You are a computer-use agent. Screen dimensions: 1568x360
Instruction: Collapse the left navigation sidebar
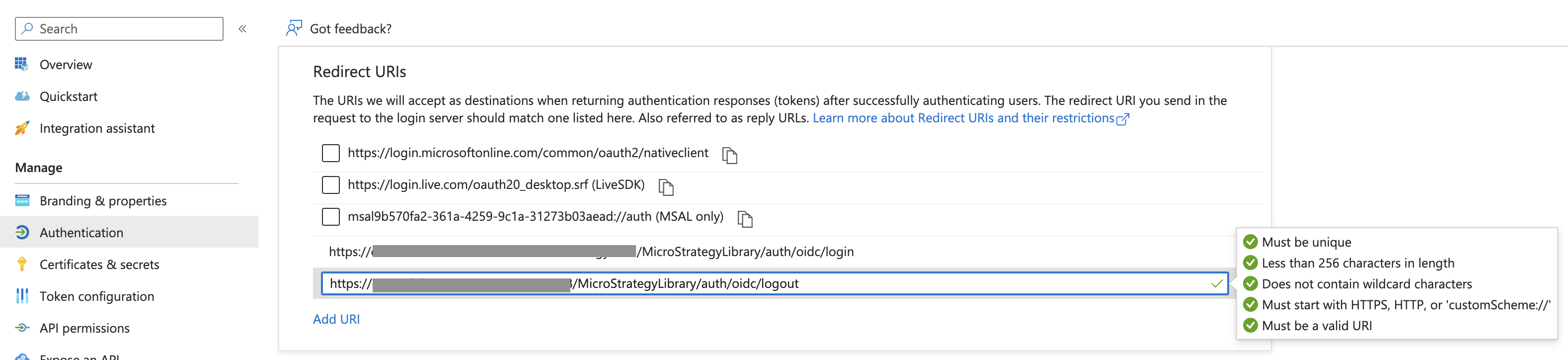(x=242, y=29)
